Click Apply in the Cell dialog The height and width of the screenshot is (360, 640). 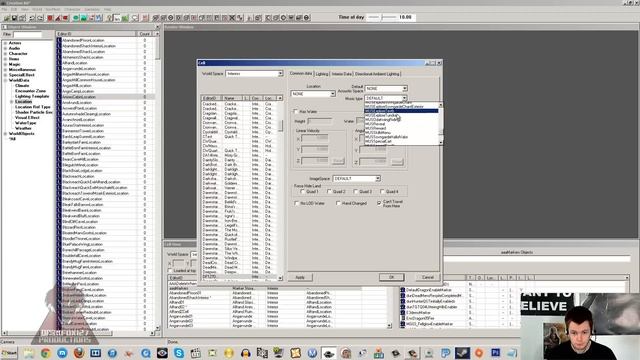[x=300, y=277]
